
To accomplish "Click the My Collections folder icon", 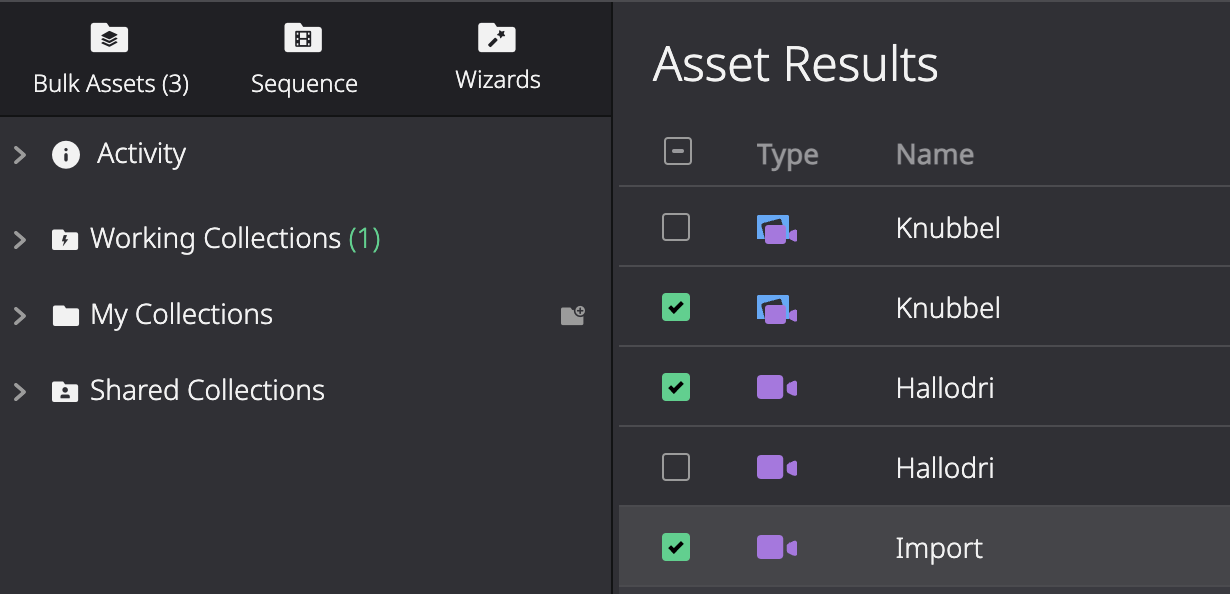I will pos(66,316).
